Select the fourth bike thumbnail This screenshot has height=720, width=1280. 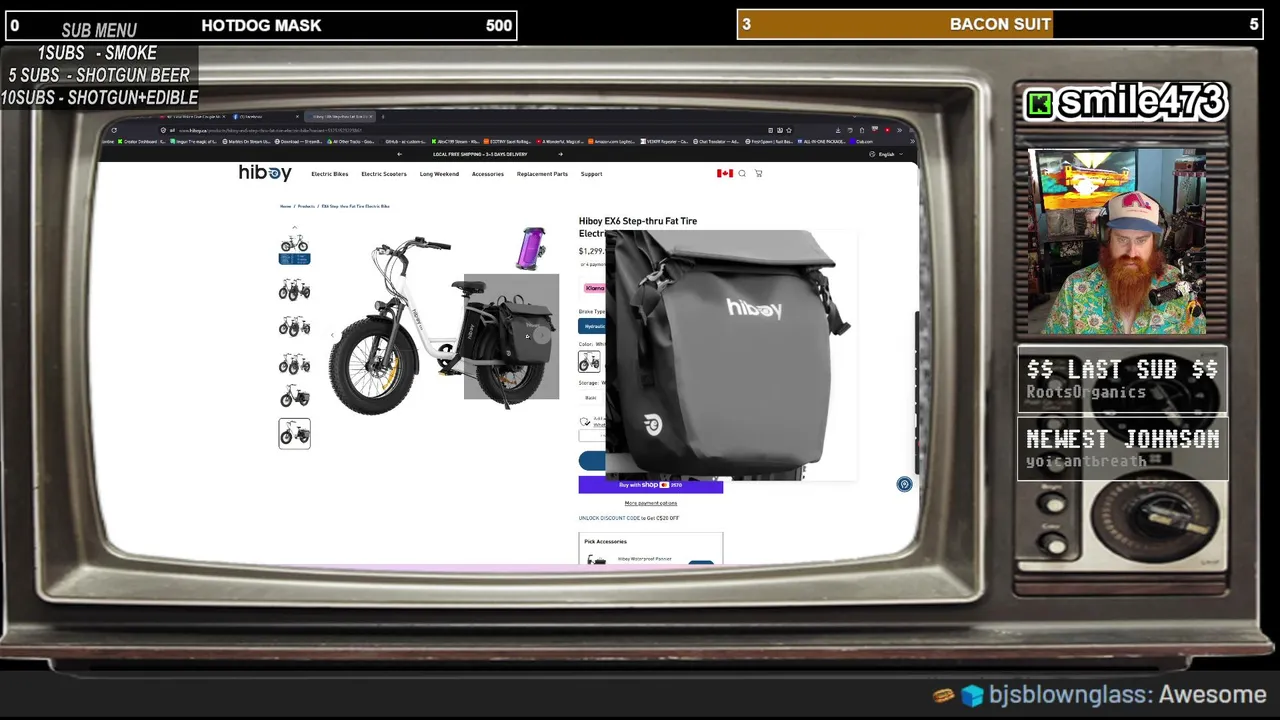(x=294, y=362)
